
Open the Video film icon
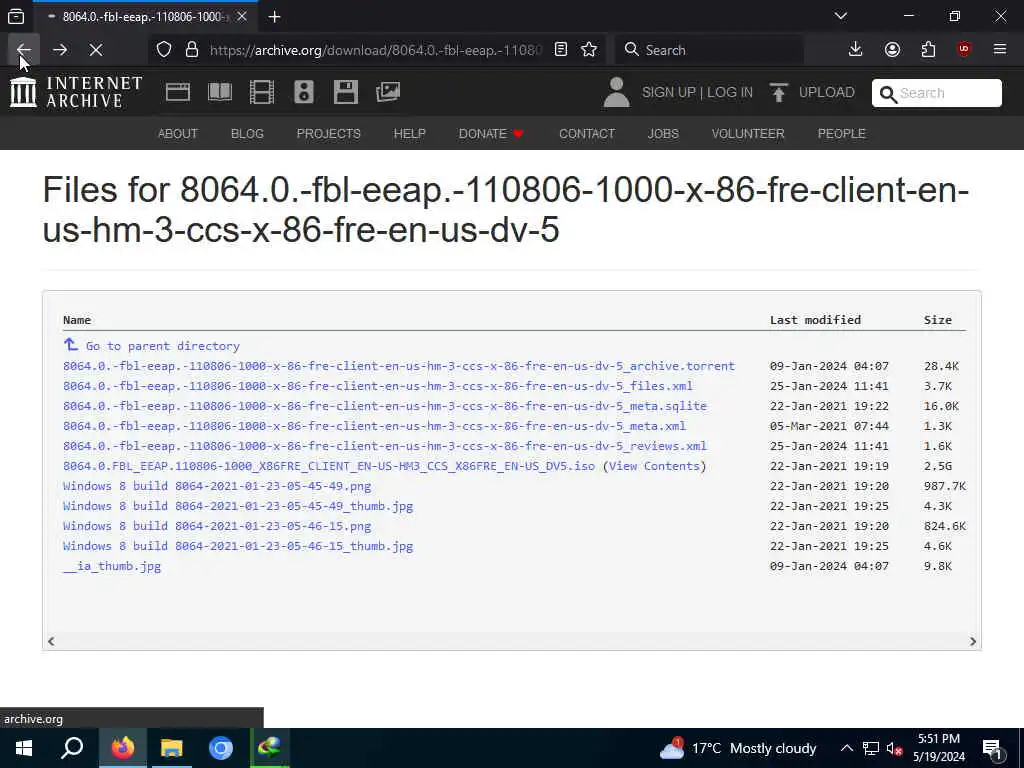click(262, 92)
